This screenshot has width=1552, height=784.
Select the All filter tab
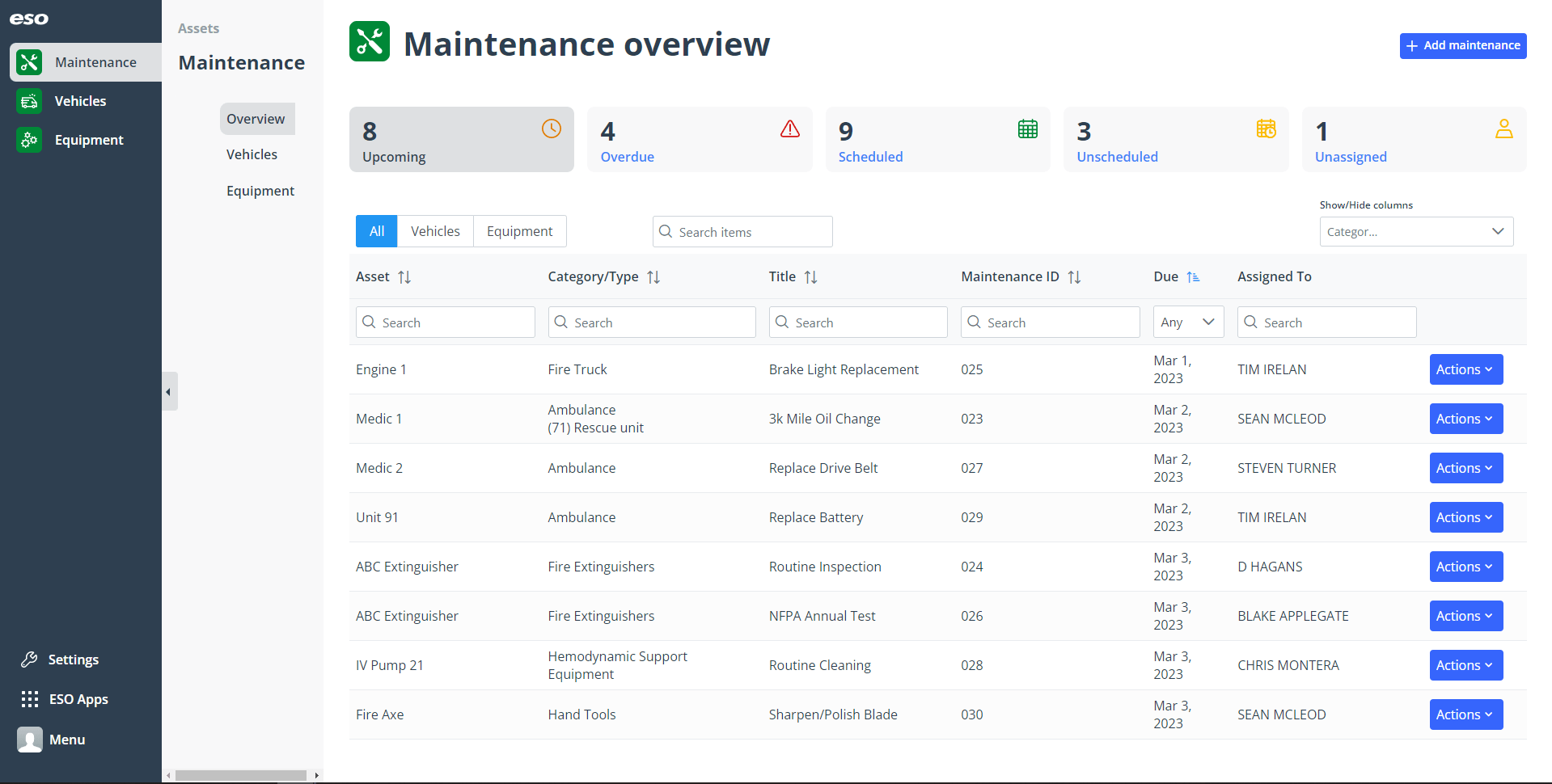(377, 231)
